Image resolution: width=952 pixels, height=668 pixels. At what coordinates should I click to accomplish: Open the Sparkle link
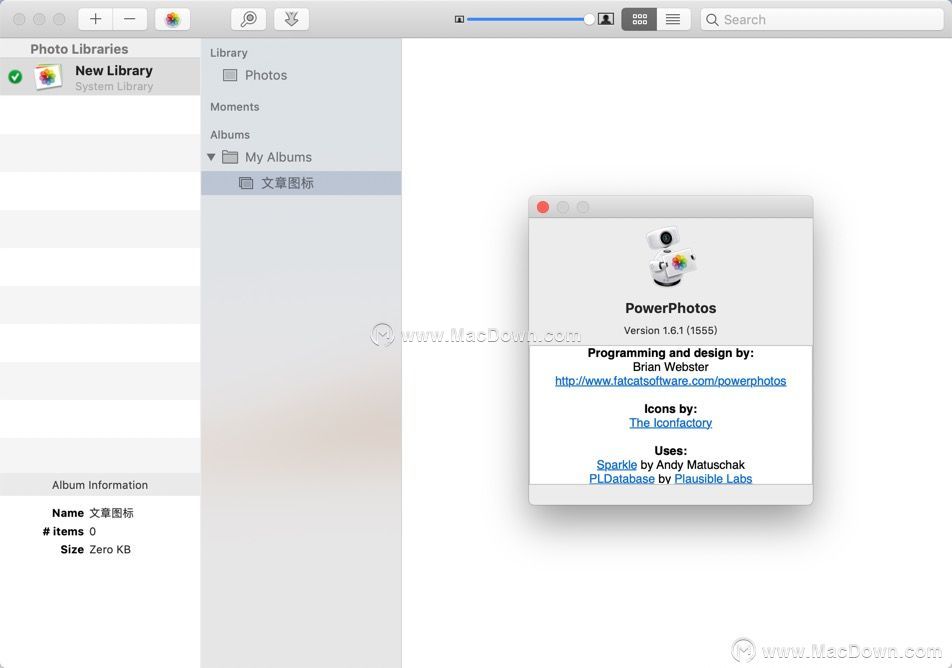coord(616,465)
